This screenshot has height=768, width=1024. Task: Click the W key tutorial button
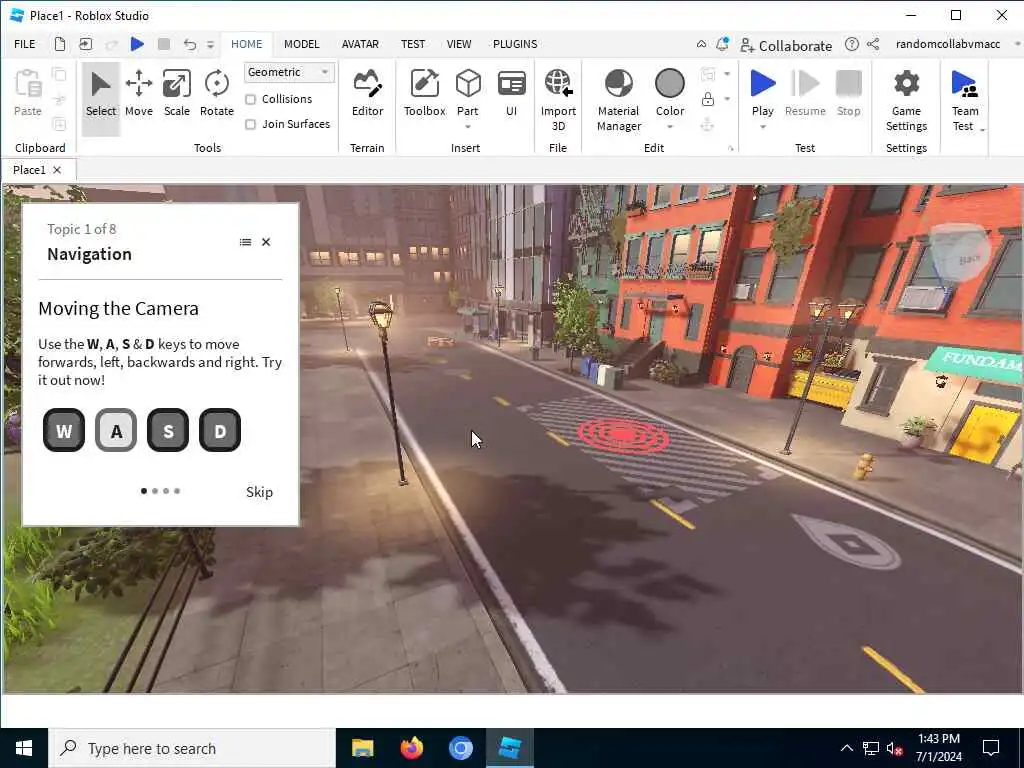click(x=64, y=430)
